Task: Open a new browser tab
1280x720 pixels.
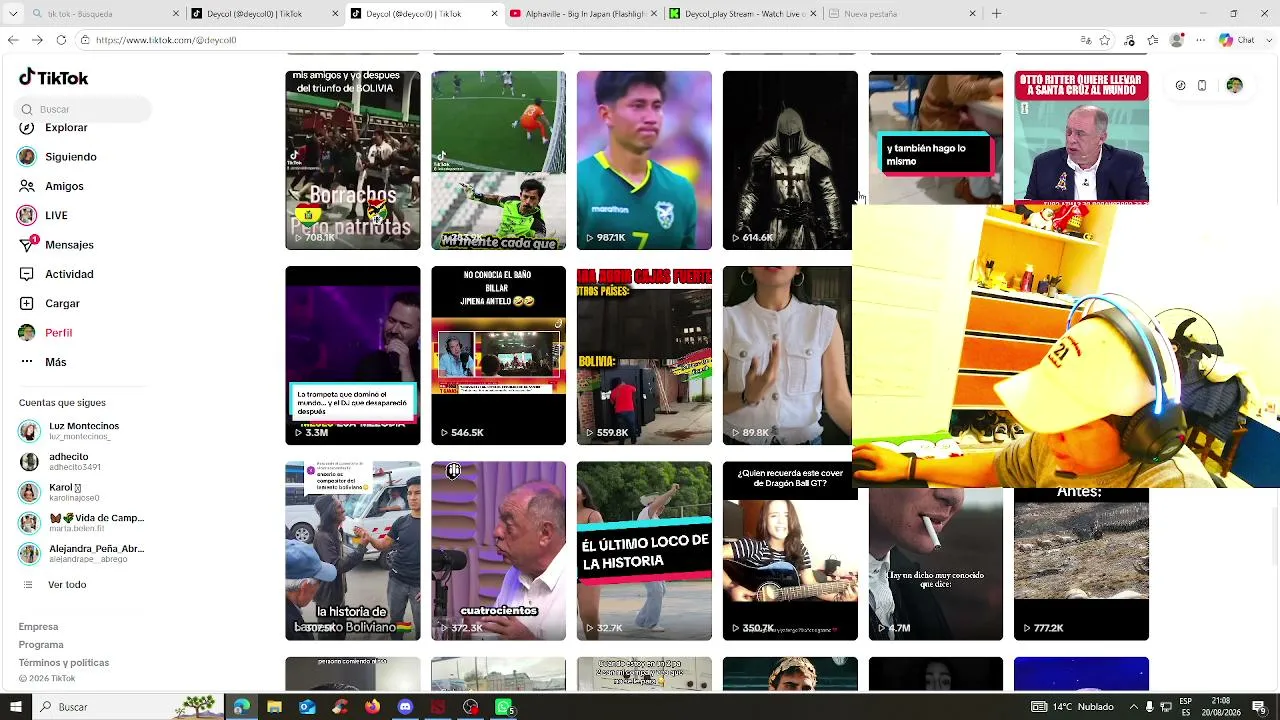Action: (996, 14)
